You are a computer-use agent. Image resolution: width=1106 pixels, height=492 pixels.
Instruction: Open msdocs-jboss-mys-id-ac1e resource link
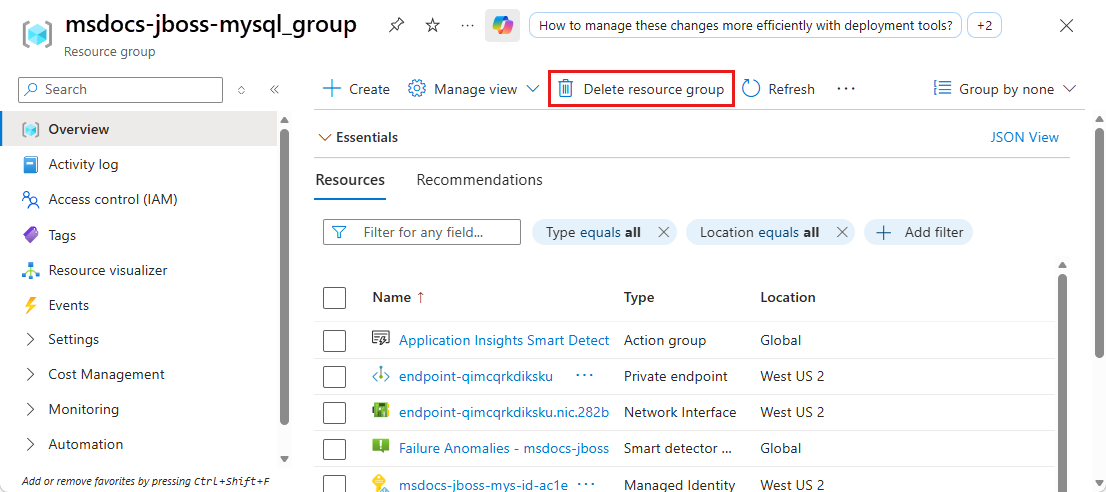[x=483, y=485]
